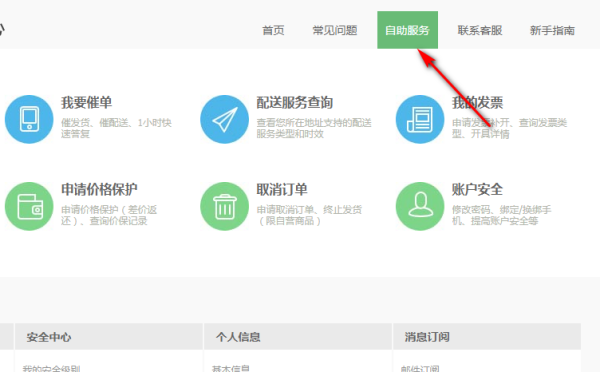The height and width of the screenshot is (372, 600).
Task: Click the phone icon for 我要催单
Action: (29, 119)
